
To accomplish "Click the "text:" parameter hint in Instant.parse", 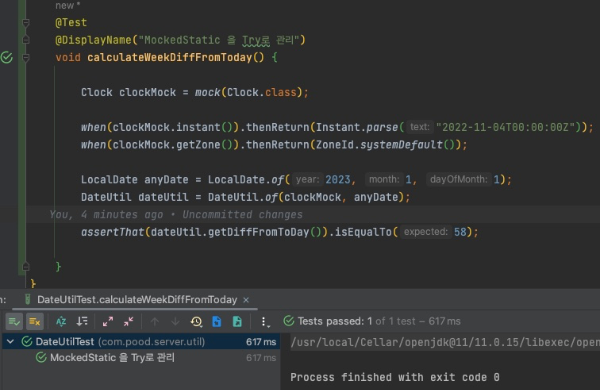I will point(420,127).
